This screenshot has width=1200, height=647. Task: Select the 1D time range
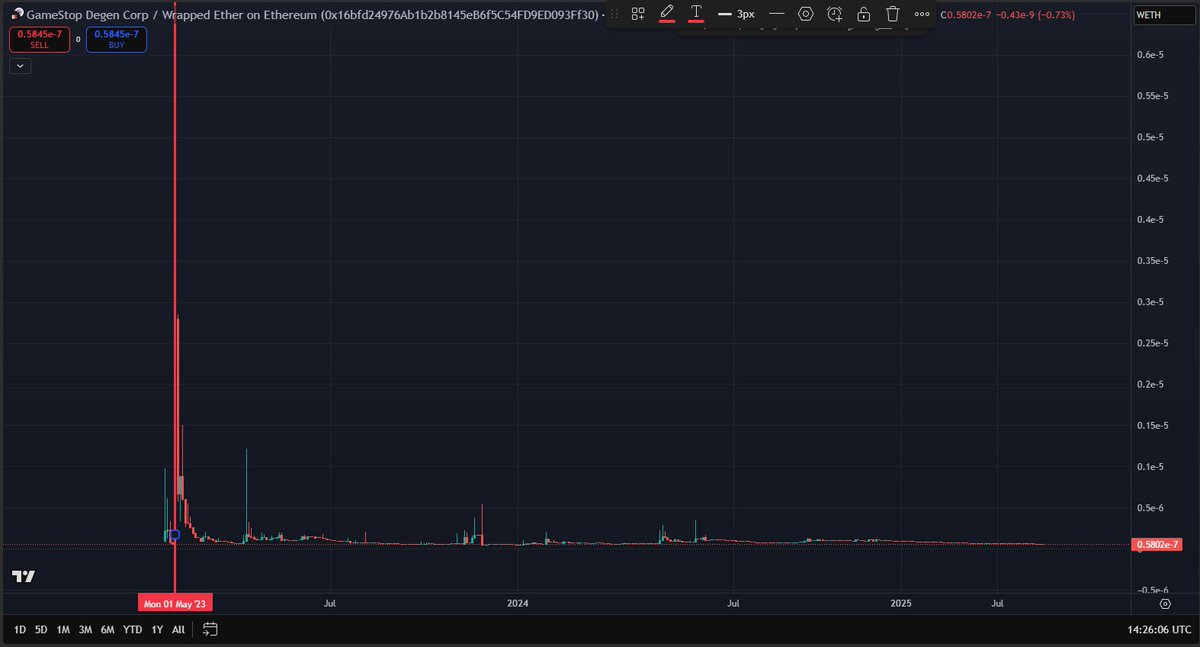(x=20, y=630)
